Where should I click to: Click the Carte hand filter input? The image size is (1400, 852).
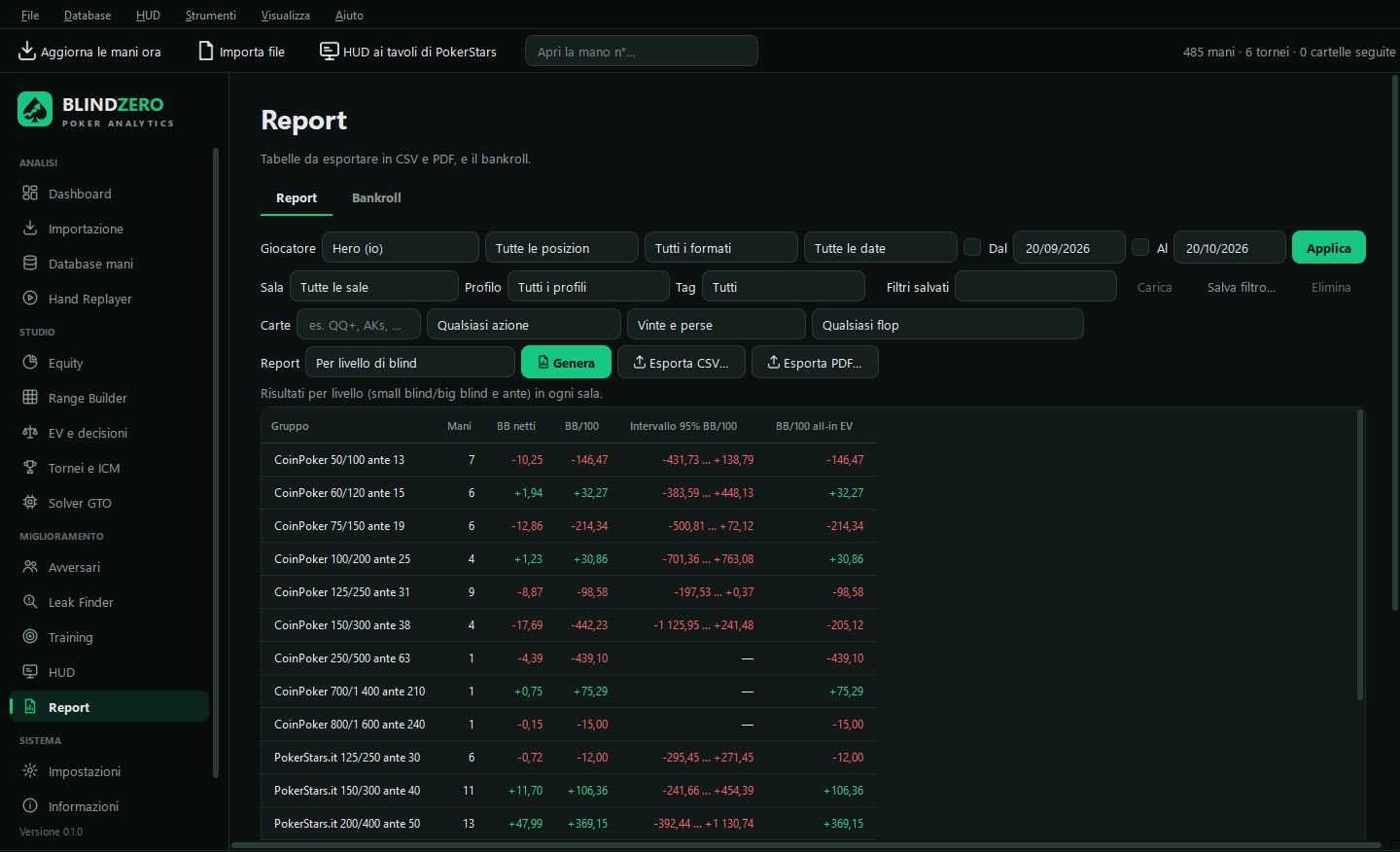[x=359, y=325]
